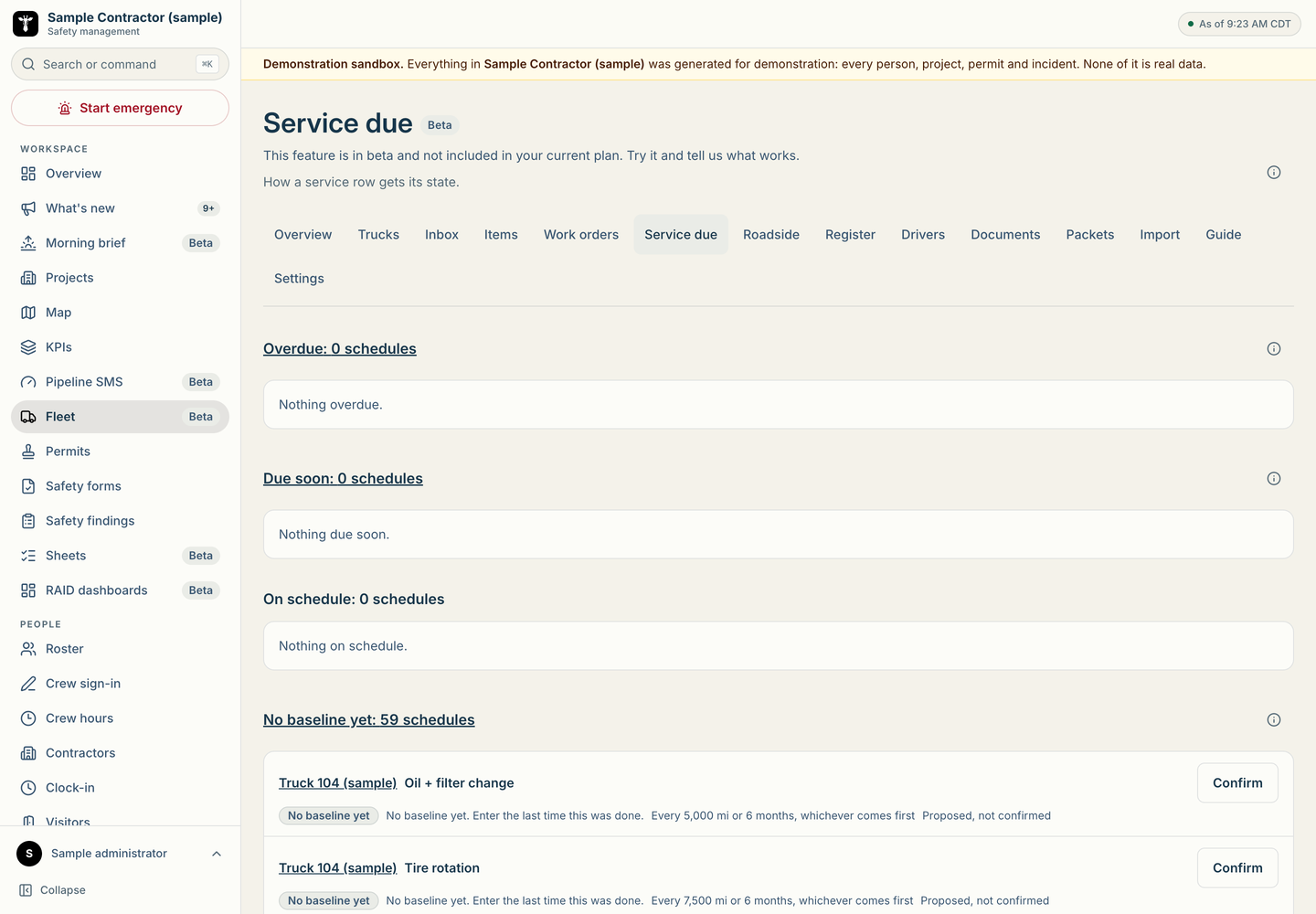This screenshot has height=914, width=1316.
Task: Click the Crew sign-in pen icon
Action: pyautogui.click(x=28, y=684)
